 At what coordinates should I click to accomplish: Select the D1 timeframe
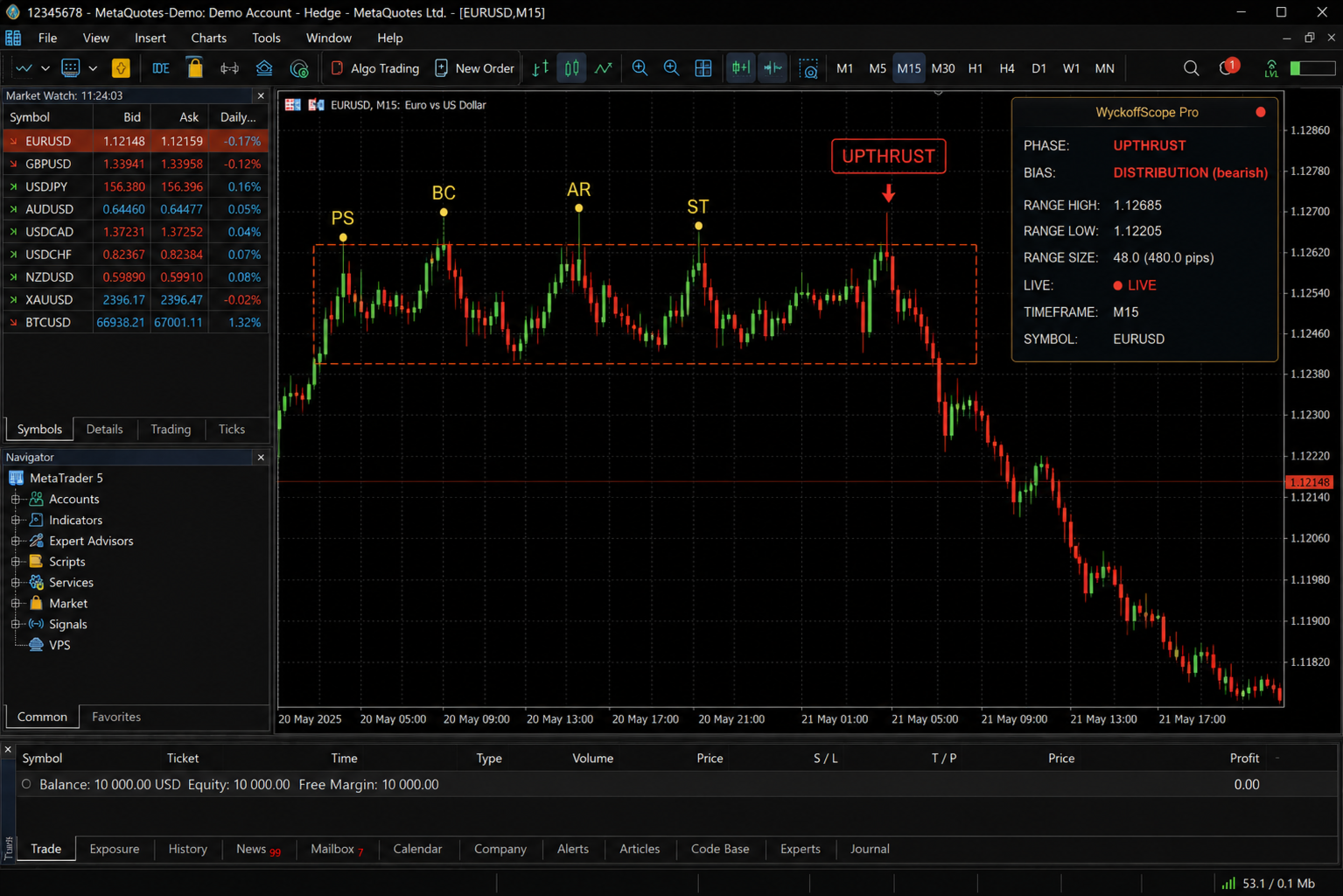pos(1039,68)
